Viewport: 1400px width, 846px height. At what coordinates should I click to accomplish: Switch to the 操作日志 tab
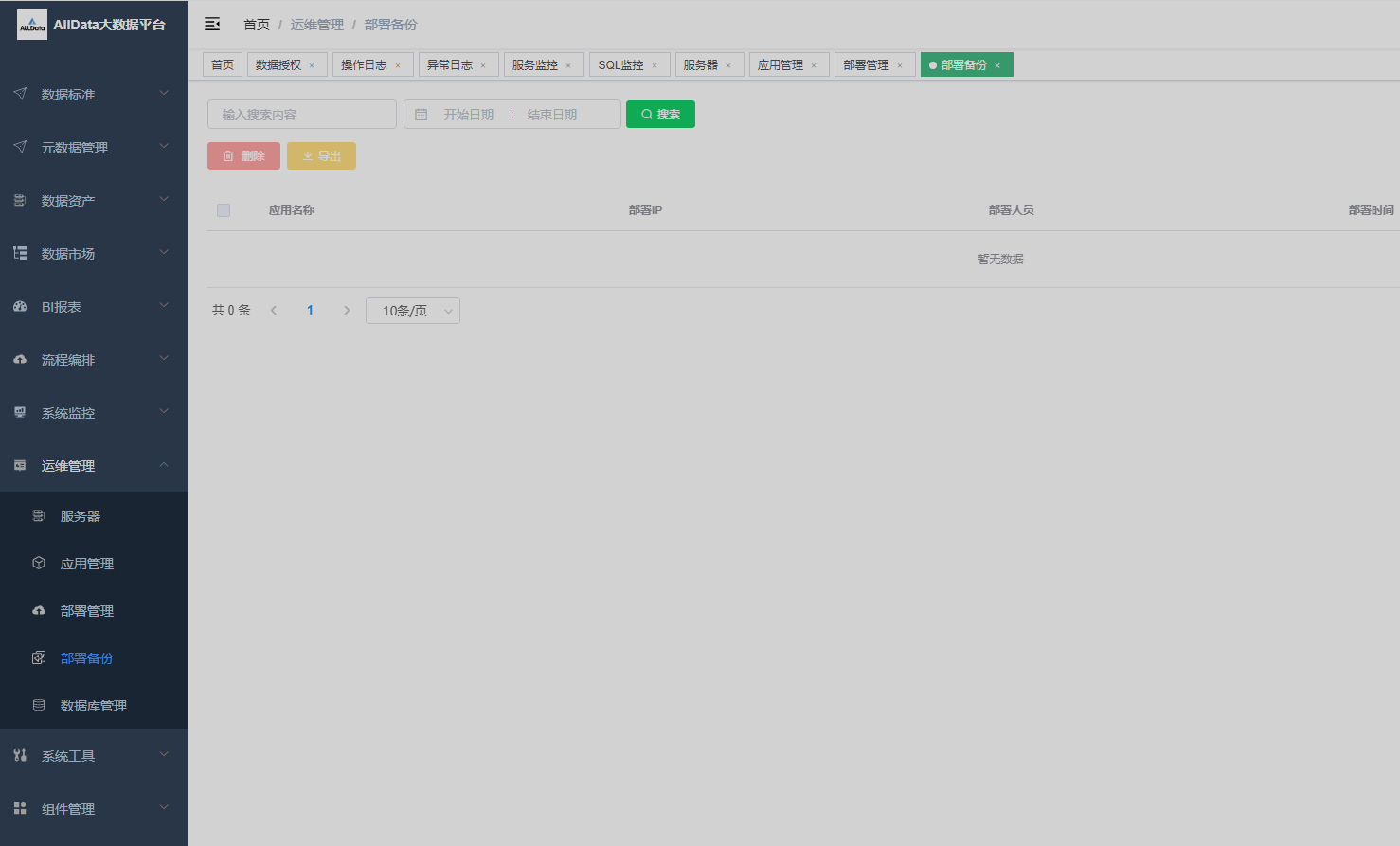point(364,64)
